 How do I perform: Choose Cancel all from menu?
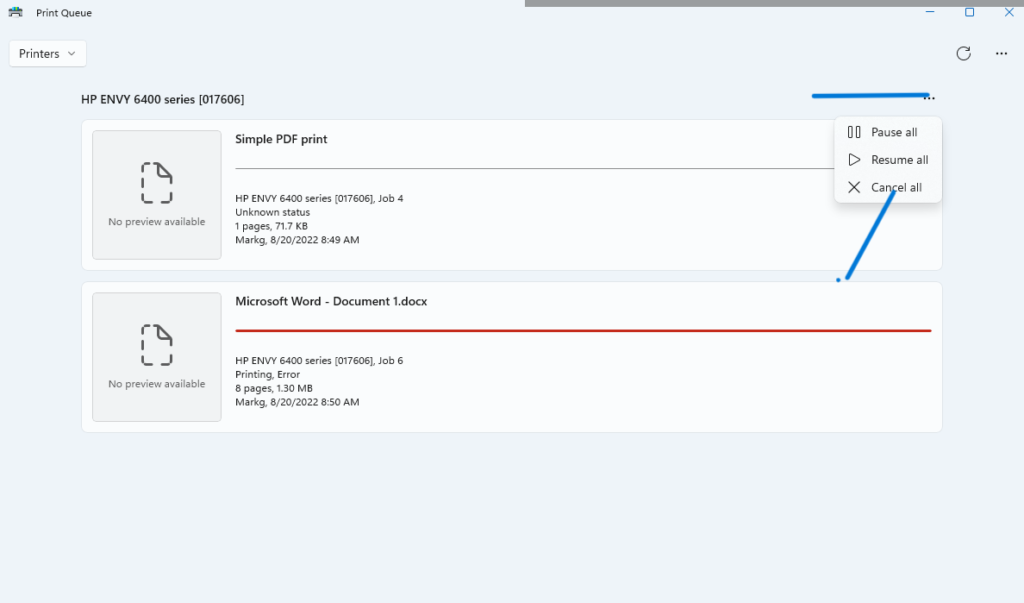(888, 187)
